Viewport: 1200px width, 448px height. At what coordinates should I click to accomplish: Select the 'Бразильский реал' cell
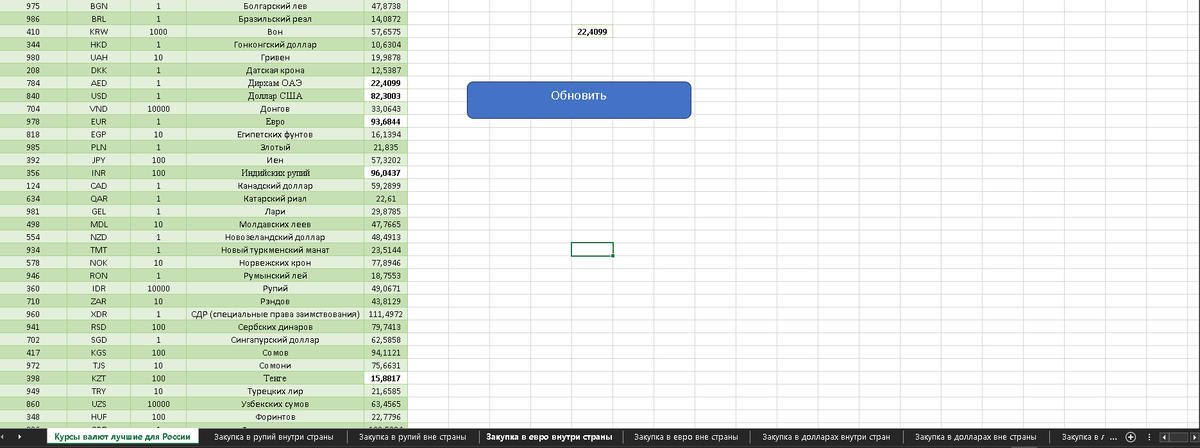(275, 19)
